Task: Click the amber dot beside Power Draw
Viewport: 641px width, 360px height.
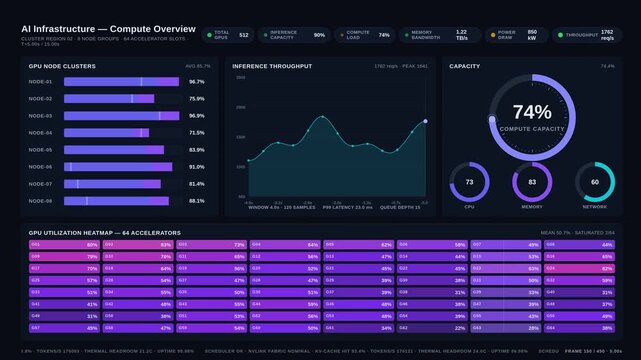Action: coord(493,35)
